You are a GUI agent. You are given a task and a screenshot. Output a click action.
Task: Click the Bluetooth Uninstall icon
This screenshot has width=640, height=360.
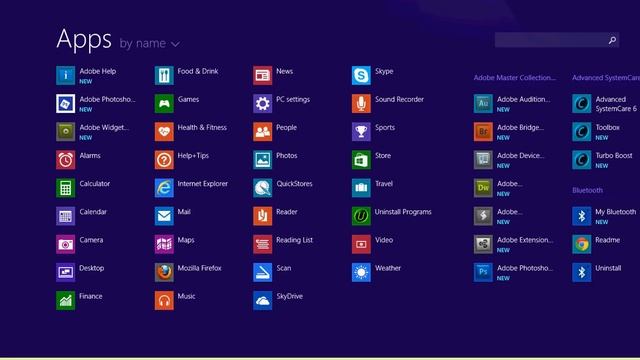click(582, 272)
